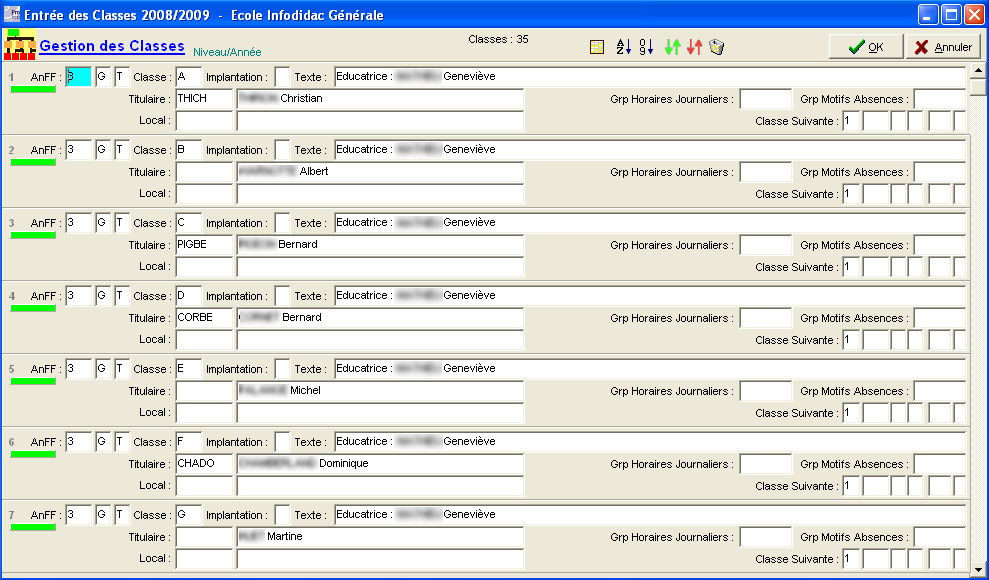The width and height of the screenshot is (989, 580).
Task: Click the AnFF field of row 2
Action: pos(79,150)
